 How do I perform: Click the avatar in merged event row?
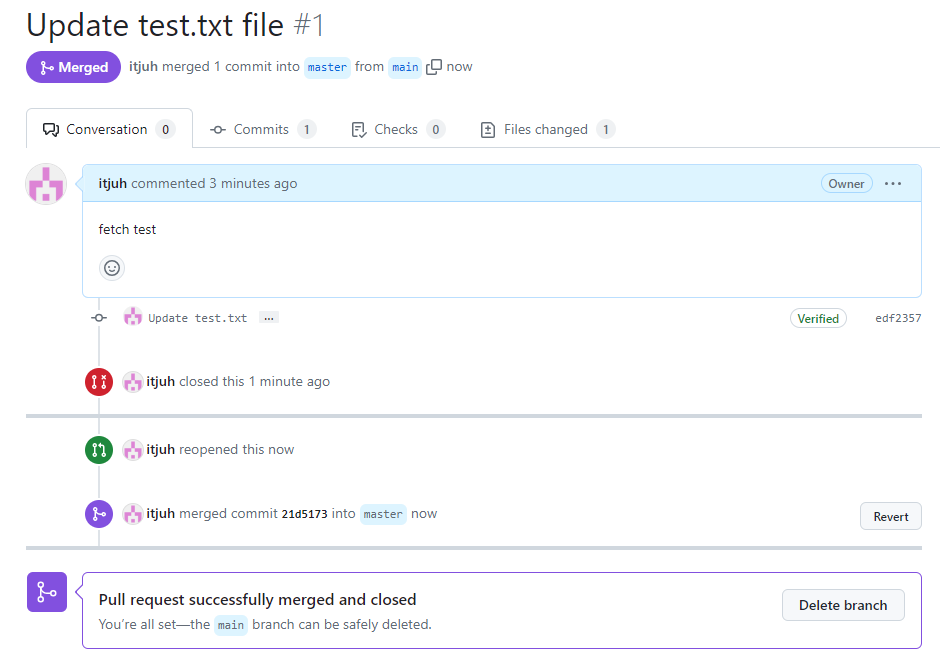(x=132, y=514)
